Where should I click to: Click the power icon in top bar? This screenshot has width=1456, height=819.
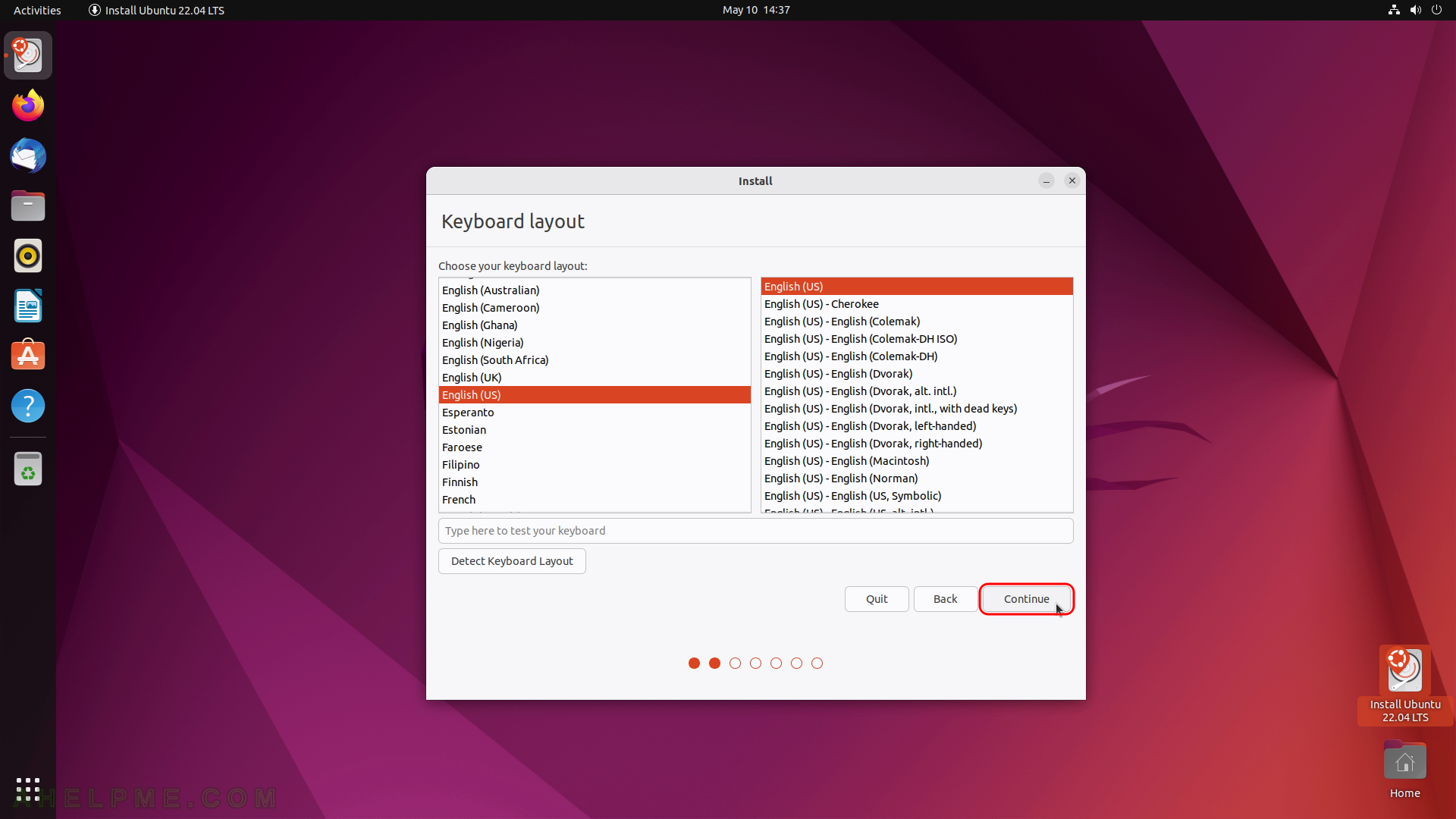(1436, 10)
